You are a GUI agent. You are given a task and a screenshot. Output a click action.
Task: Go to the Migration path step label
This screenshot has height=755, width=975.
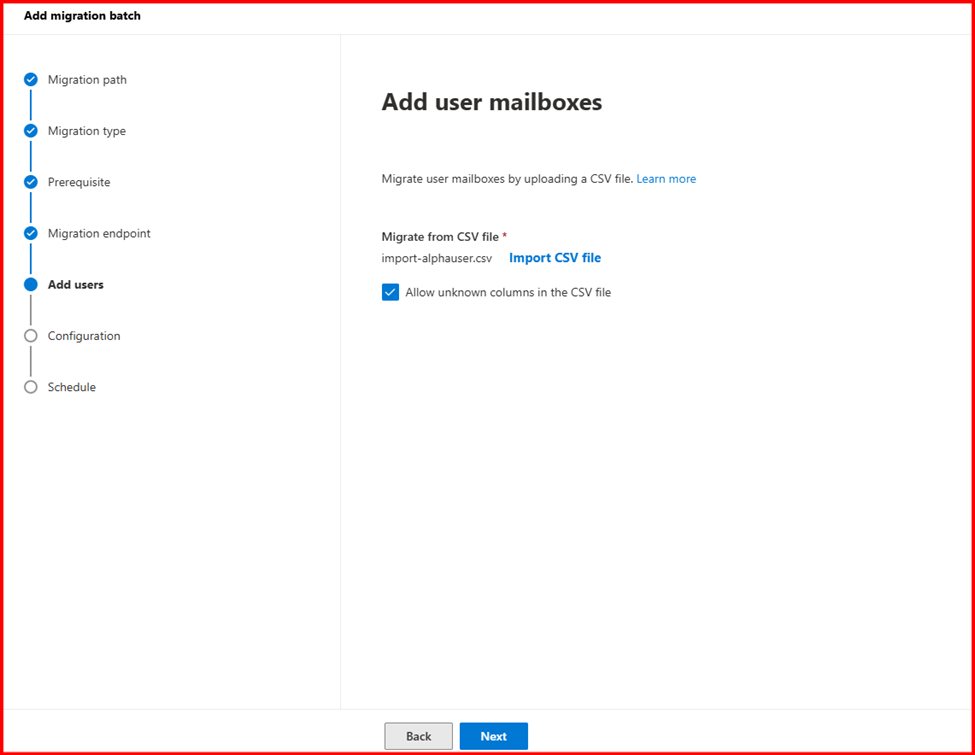click(87, 80)
